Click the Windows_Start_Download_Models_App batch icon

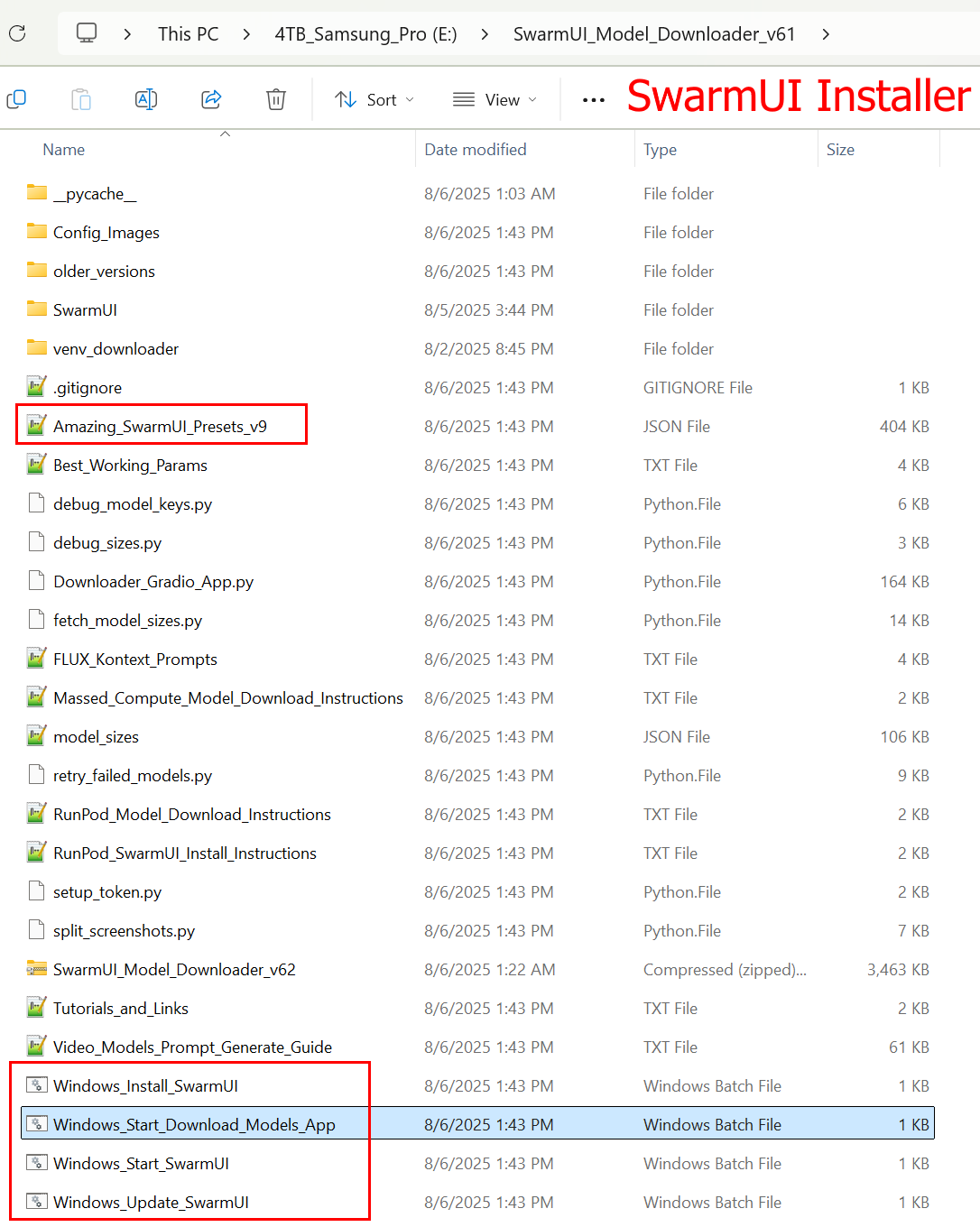tap(37, 1124)
